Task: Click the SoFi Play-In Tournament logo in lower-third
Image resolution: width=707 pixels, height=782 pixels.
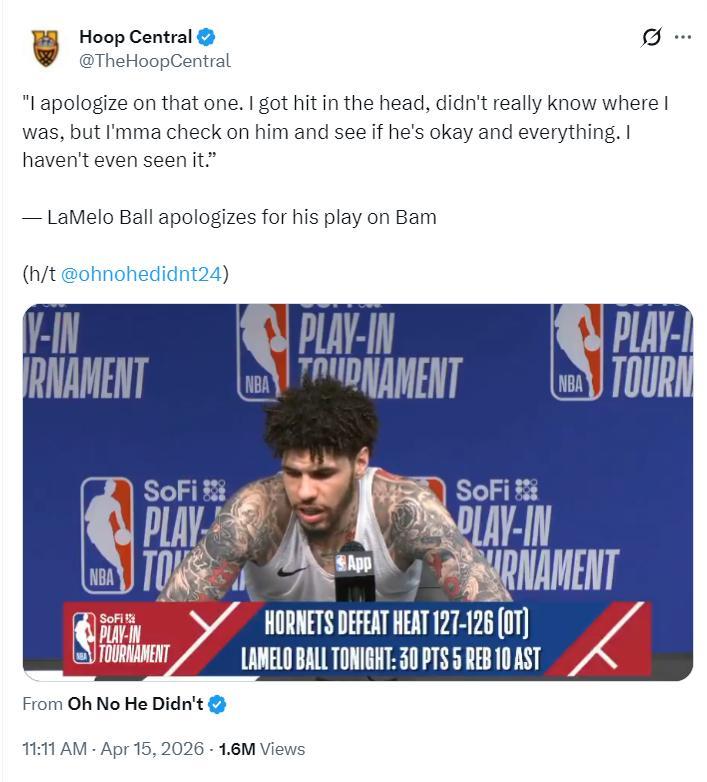Action: point(120,638)
